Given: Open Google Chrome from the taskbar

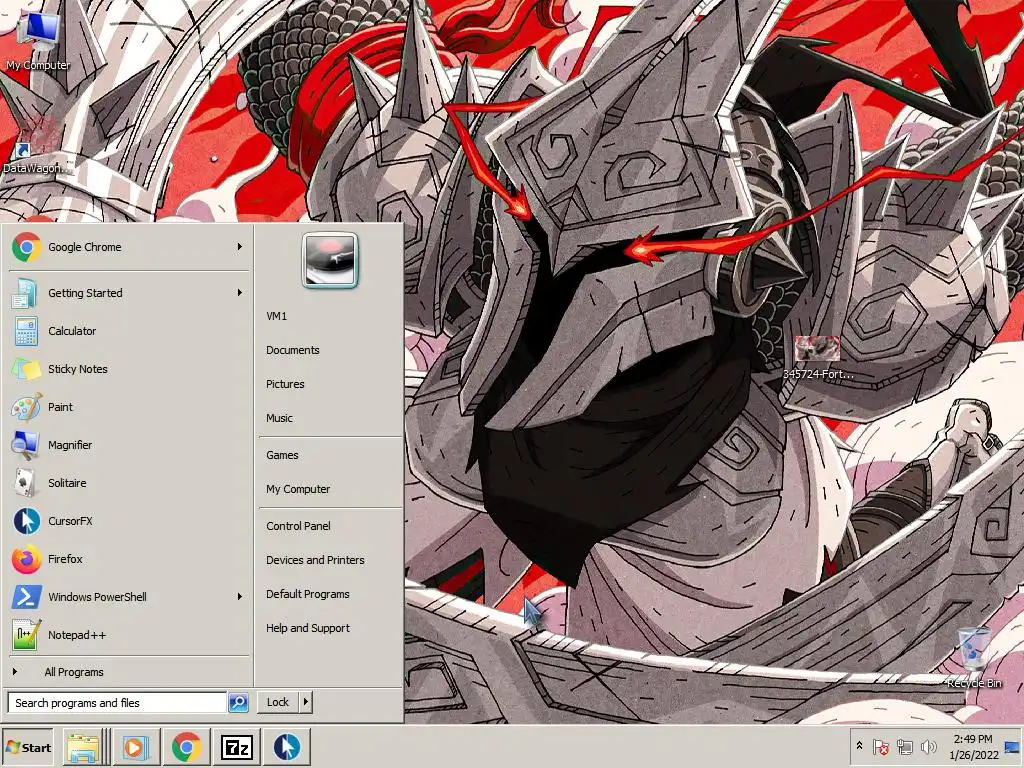Looking at the screenshot, I should tap(187, 747).
